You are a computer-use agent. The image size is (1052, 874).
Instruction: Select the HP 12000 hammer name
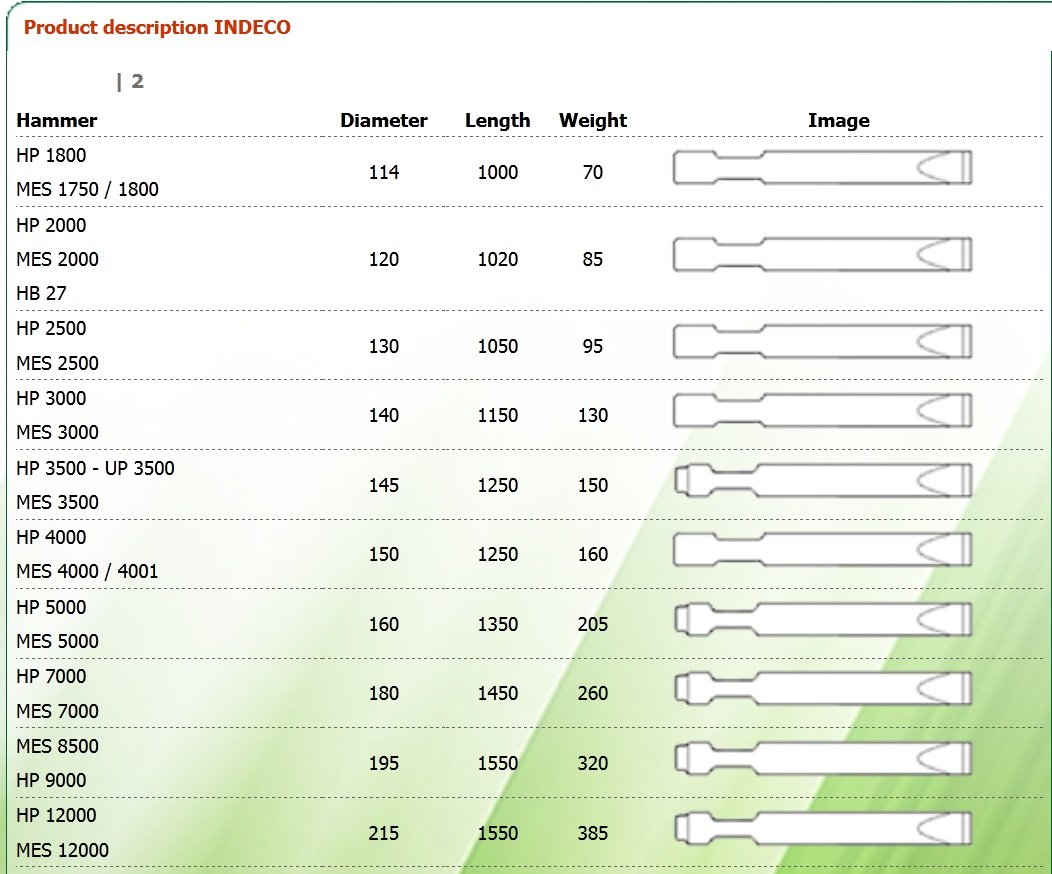(56, 815)
